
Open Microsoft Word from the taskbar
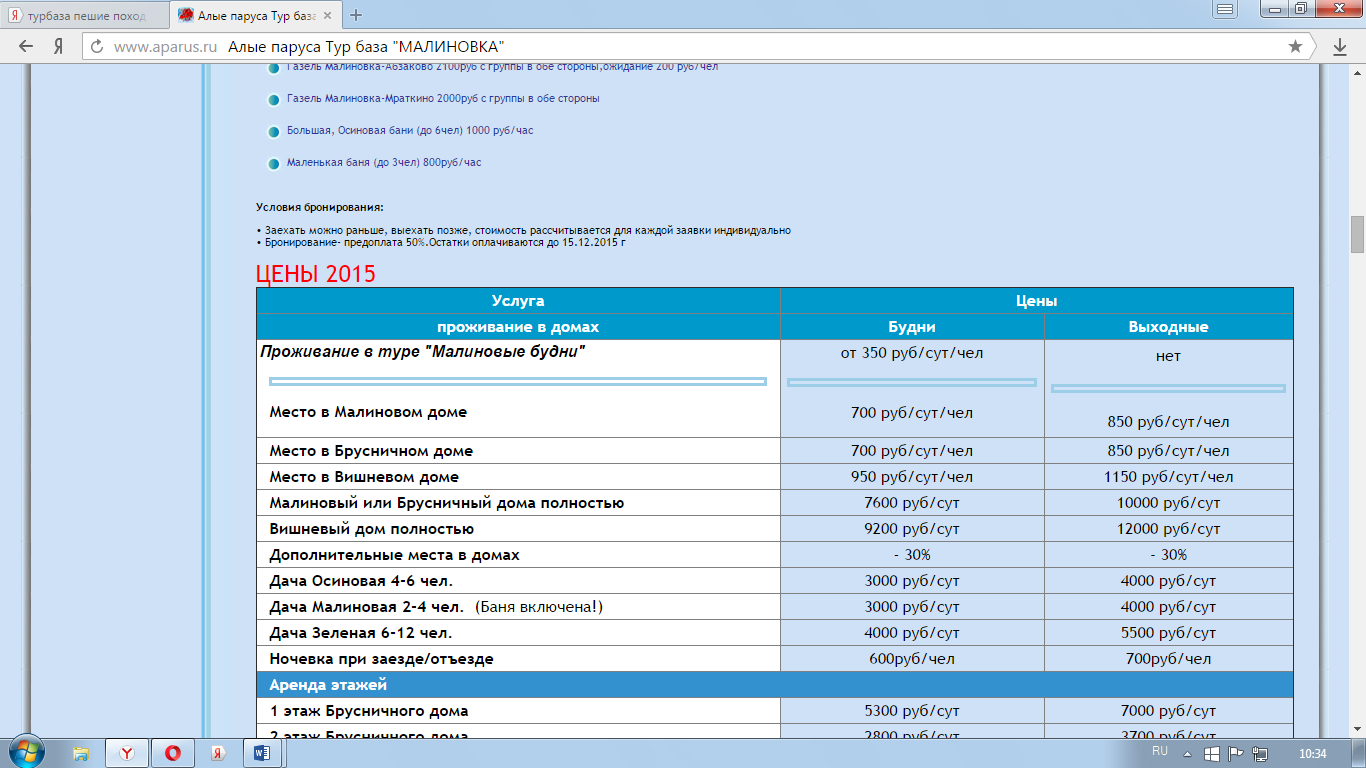tap(262, 753)
